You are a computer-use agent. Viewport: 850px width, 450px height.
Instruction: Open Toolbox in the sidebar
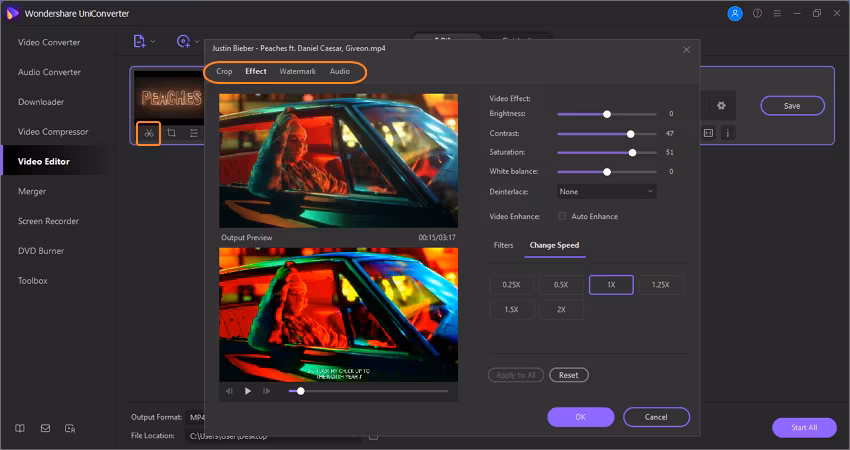[33, 281]
